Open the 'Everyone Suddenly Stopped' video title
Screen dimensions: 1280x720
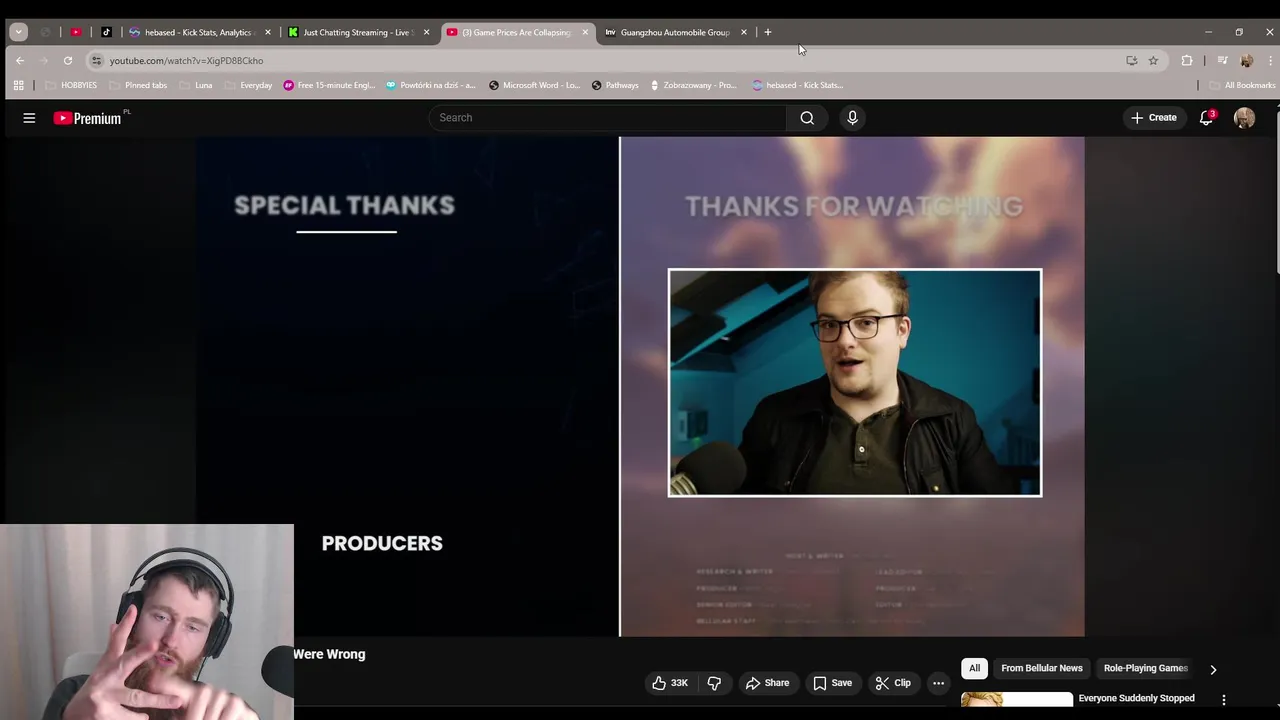click(1136, 698)
